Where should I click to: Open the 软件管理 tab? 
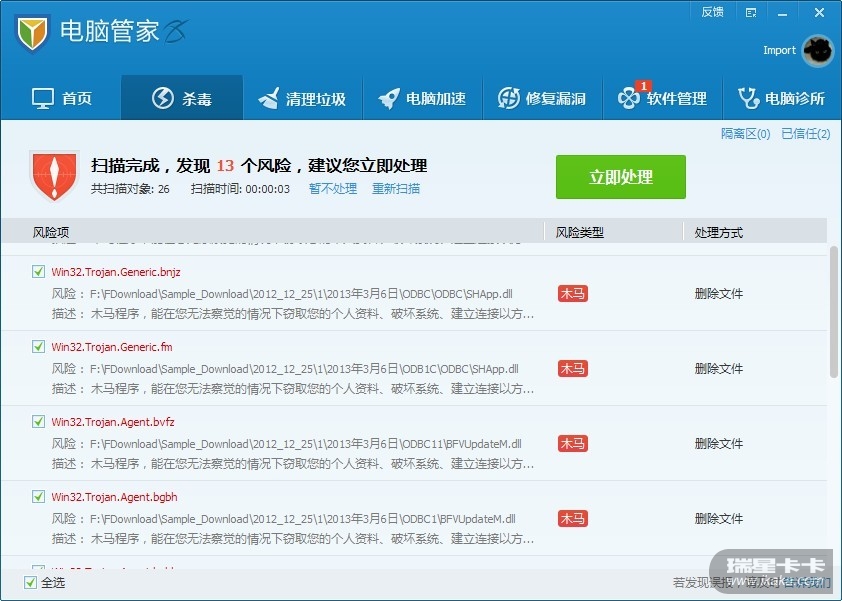(x=663, y=98)
